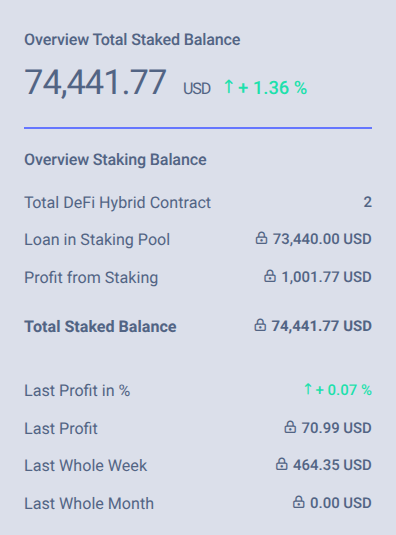Select the +1.36 % change indicator
Viewport: 396px width, 535px height.
tap(273, 88)
